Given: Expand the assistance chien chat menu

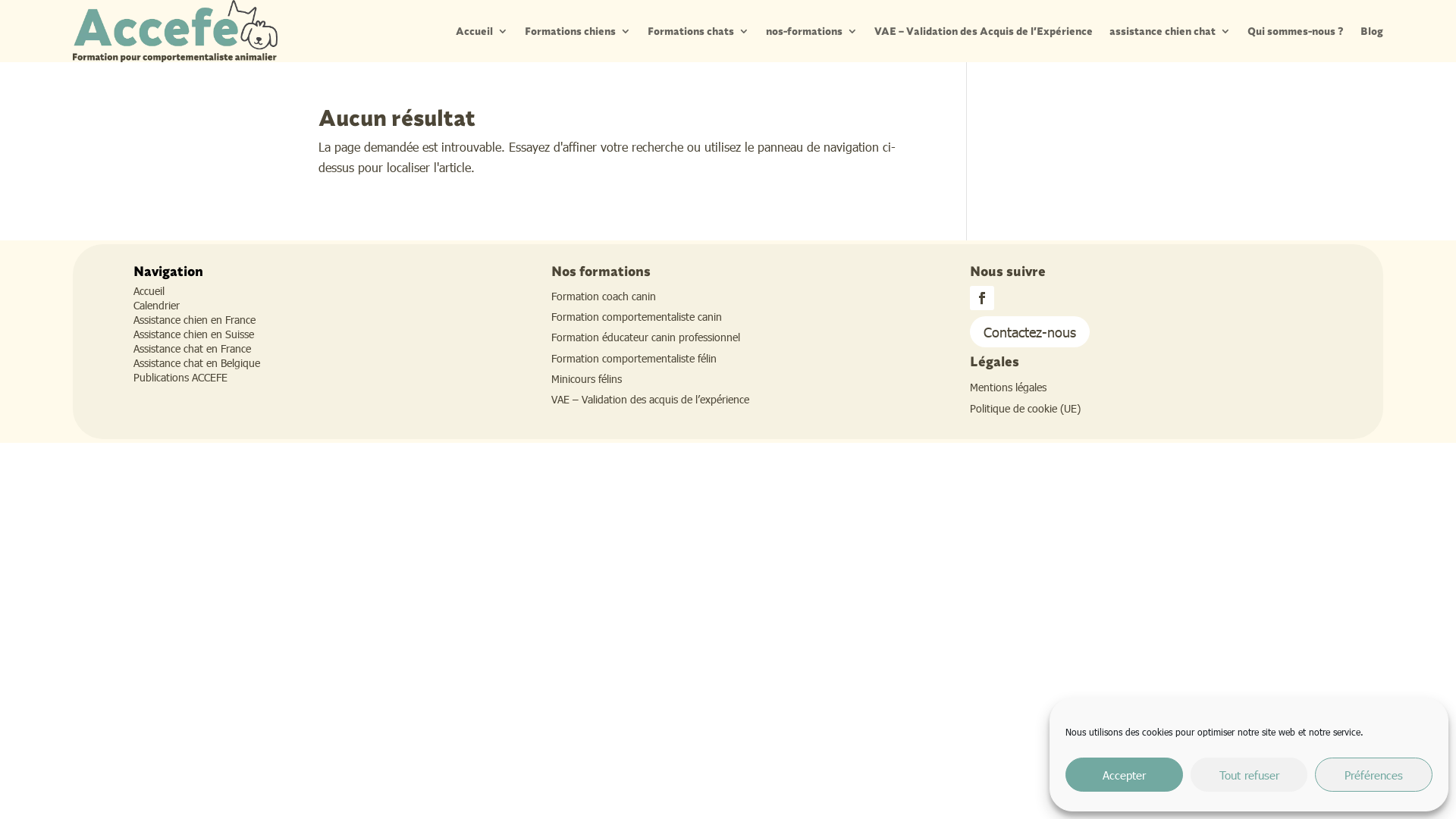Looking at the screenshot, I should 1168,31.
